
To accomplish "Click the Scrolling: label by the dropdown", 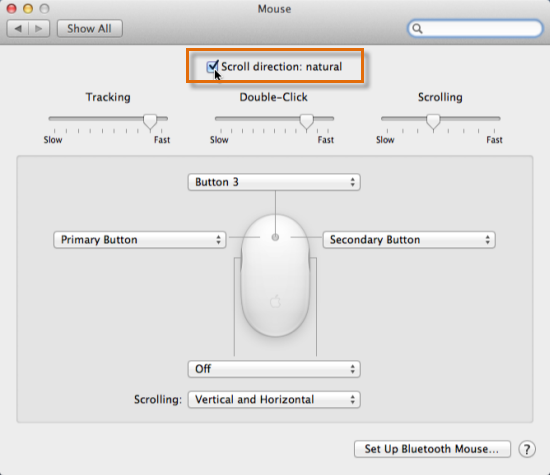I will pos(158,400).
